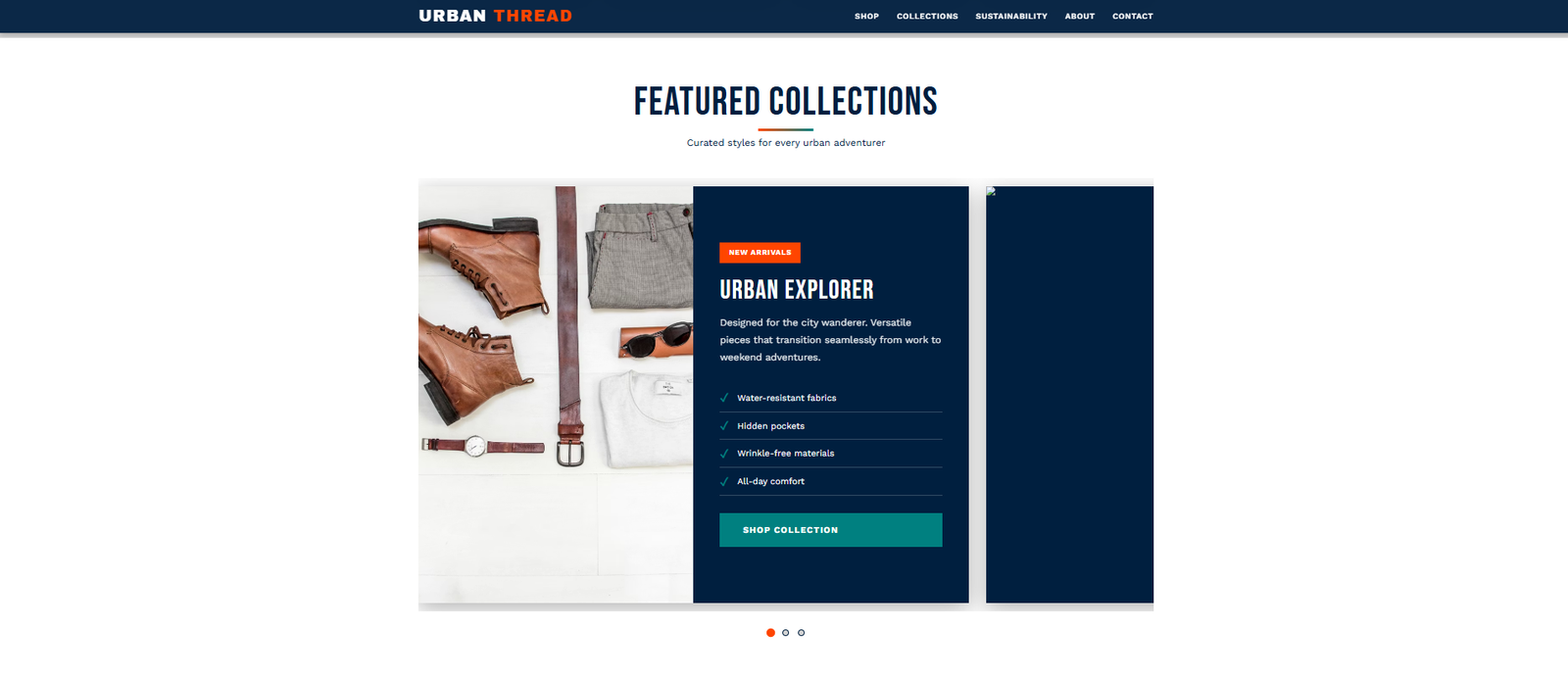Click the Urban Explorer heading

pos(797,290)
